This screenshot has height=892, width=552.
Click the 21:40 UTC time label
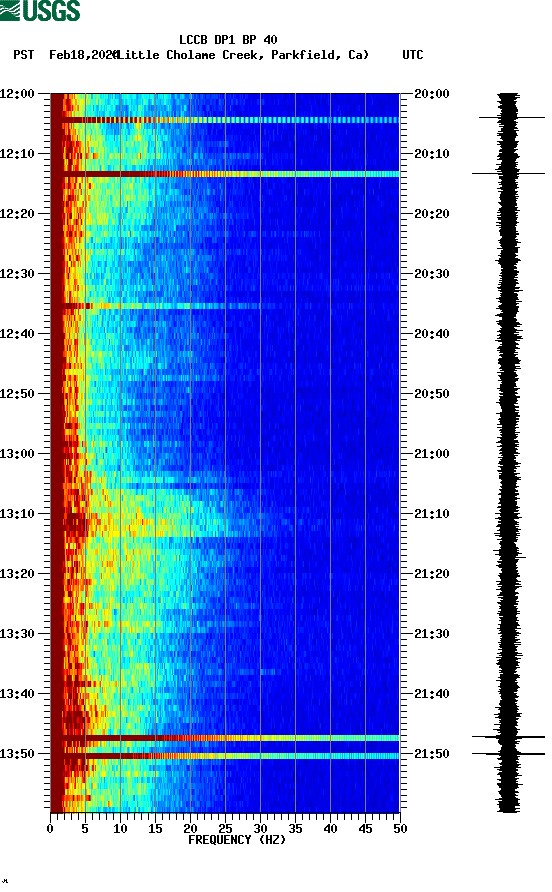coord(431,694)
